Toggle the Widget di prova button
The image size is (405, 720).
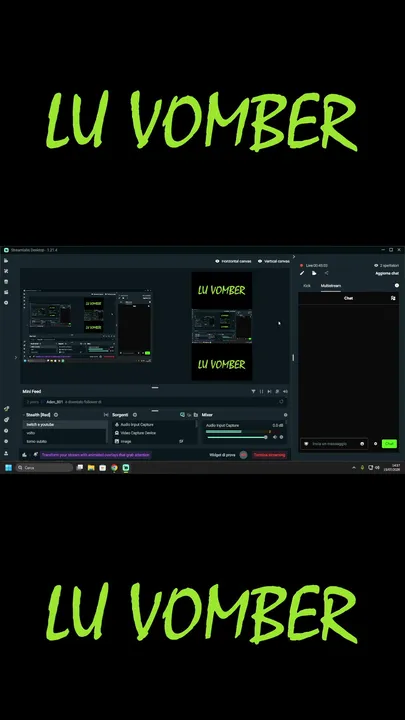click(x=243, y=455)
